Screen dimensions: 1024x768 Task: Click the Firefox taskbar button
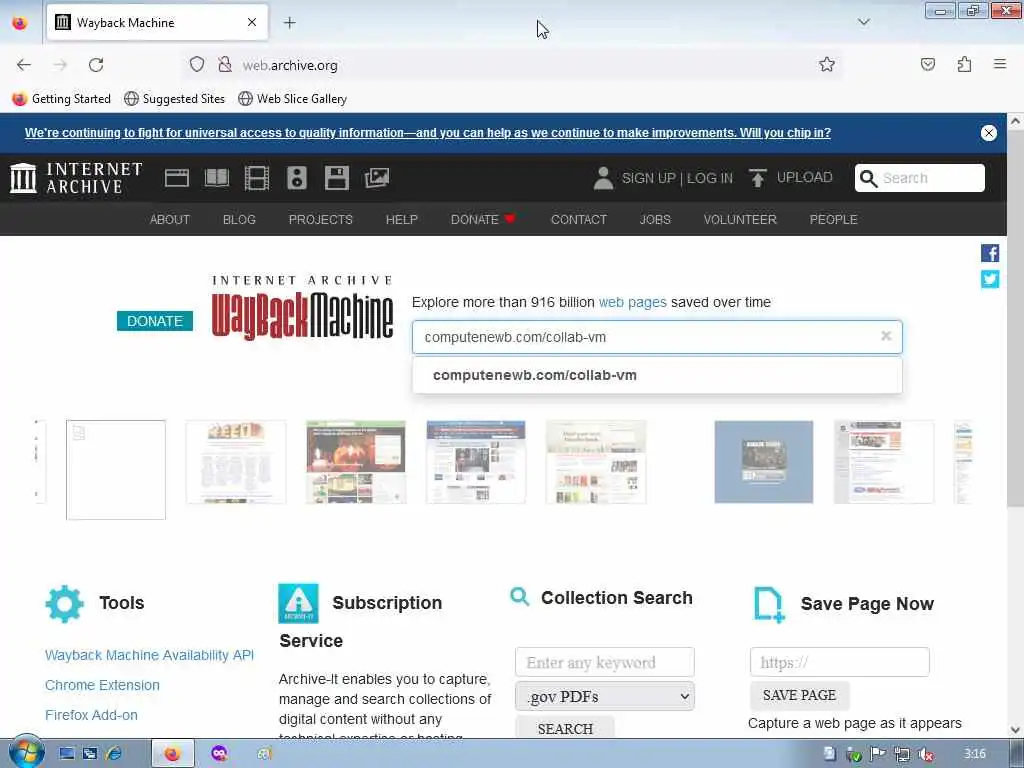point(172,754)
